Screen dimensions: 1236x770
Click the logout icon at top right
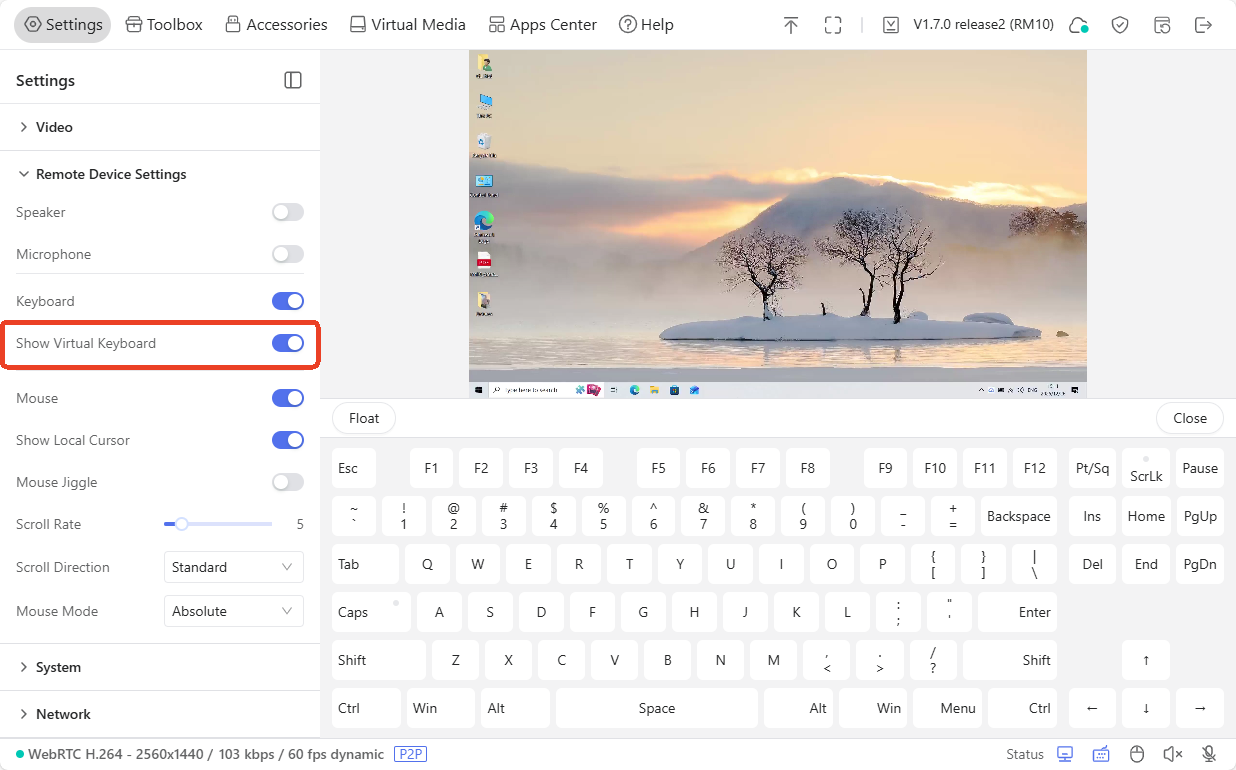[x=1204, y=24]
